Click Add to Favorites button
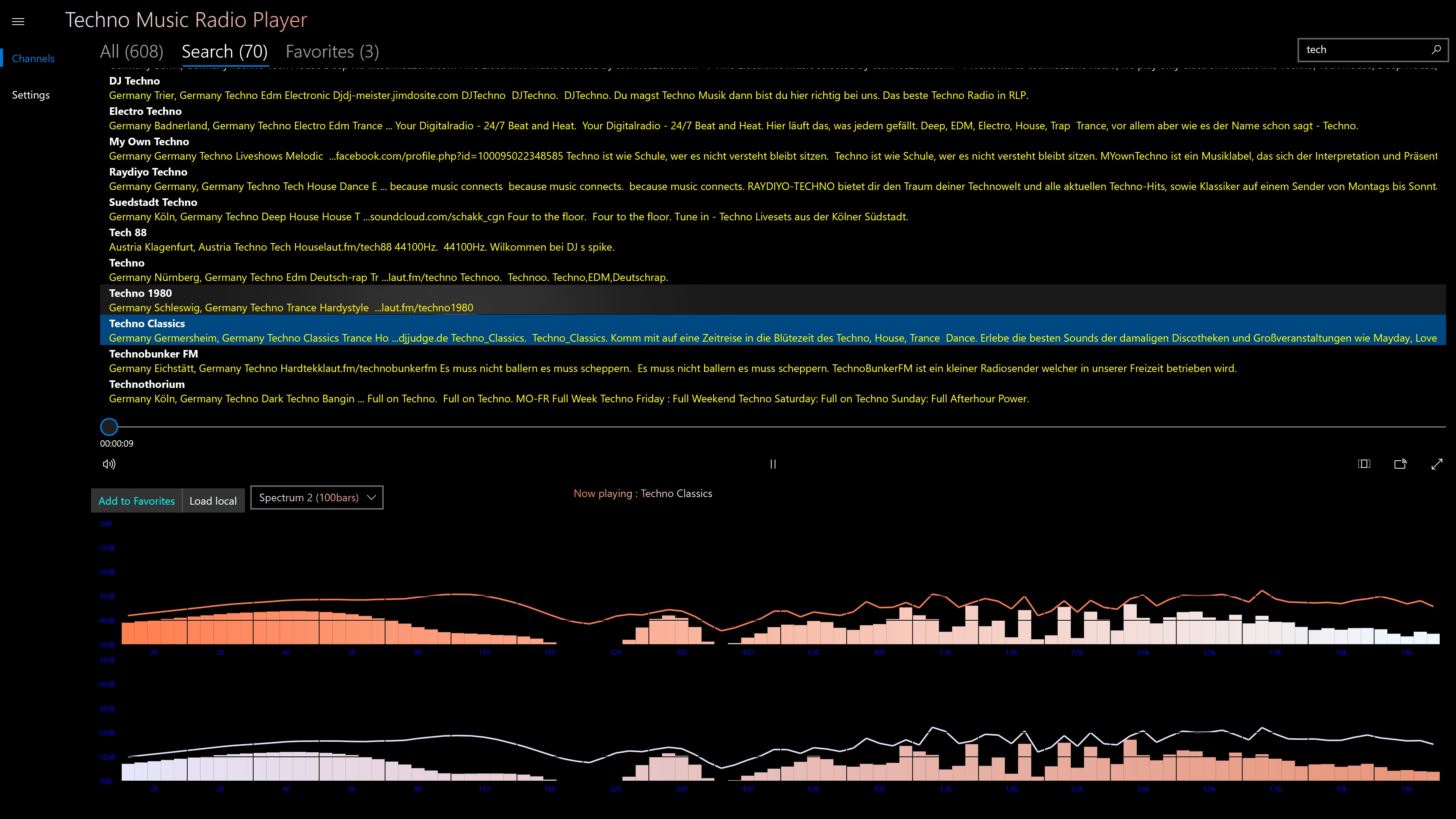The width and height of the screenshot is (1456, 819). point(136,501)
